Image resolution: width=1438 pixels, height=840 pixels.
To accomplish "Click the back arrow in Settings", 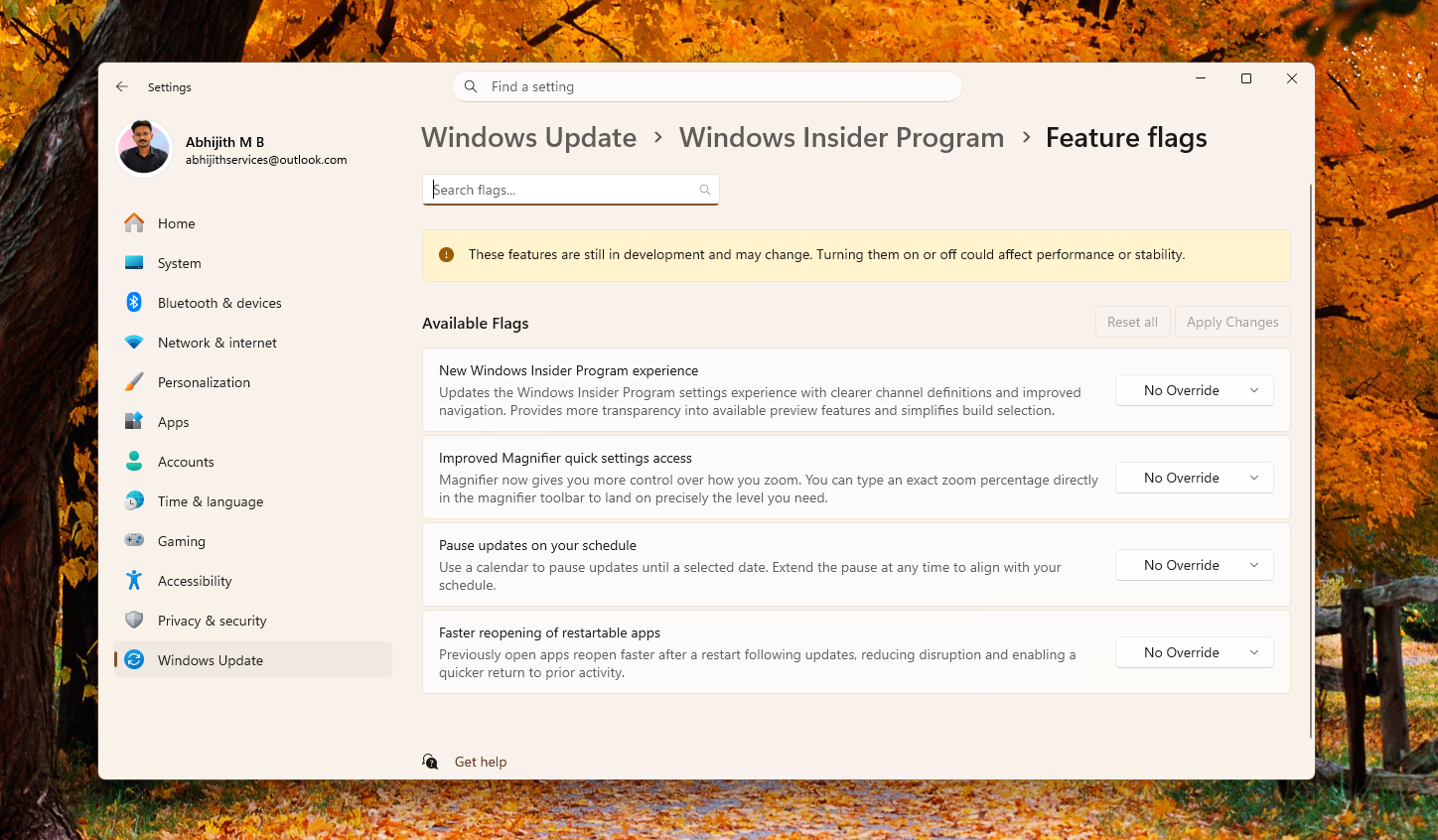I will point(122,86).
